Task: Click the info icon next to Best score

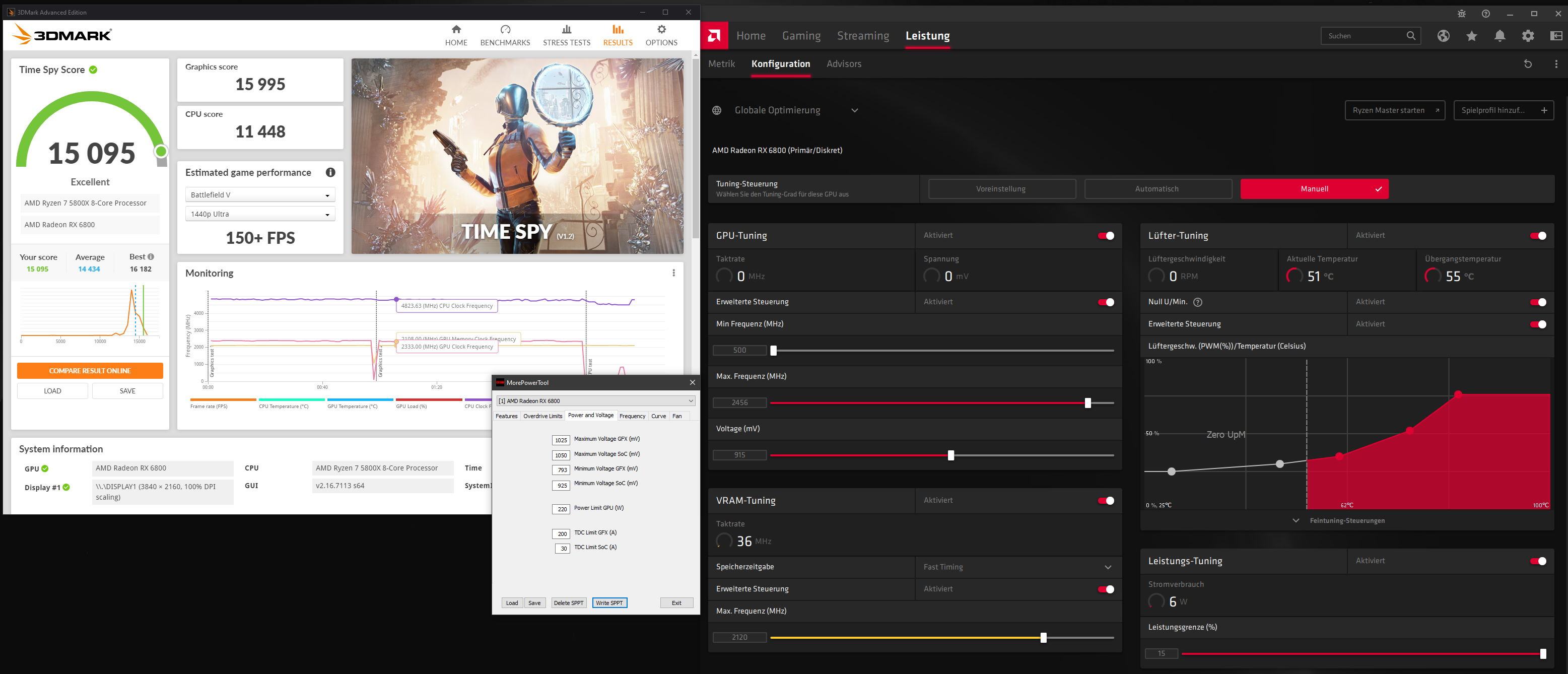Action: click(150, 256)
